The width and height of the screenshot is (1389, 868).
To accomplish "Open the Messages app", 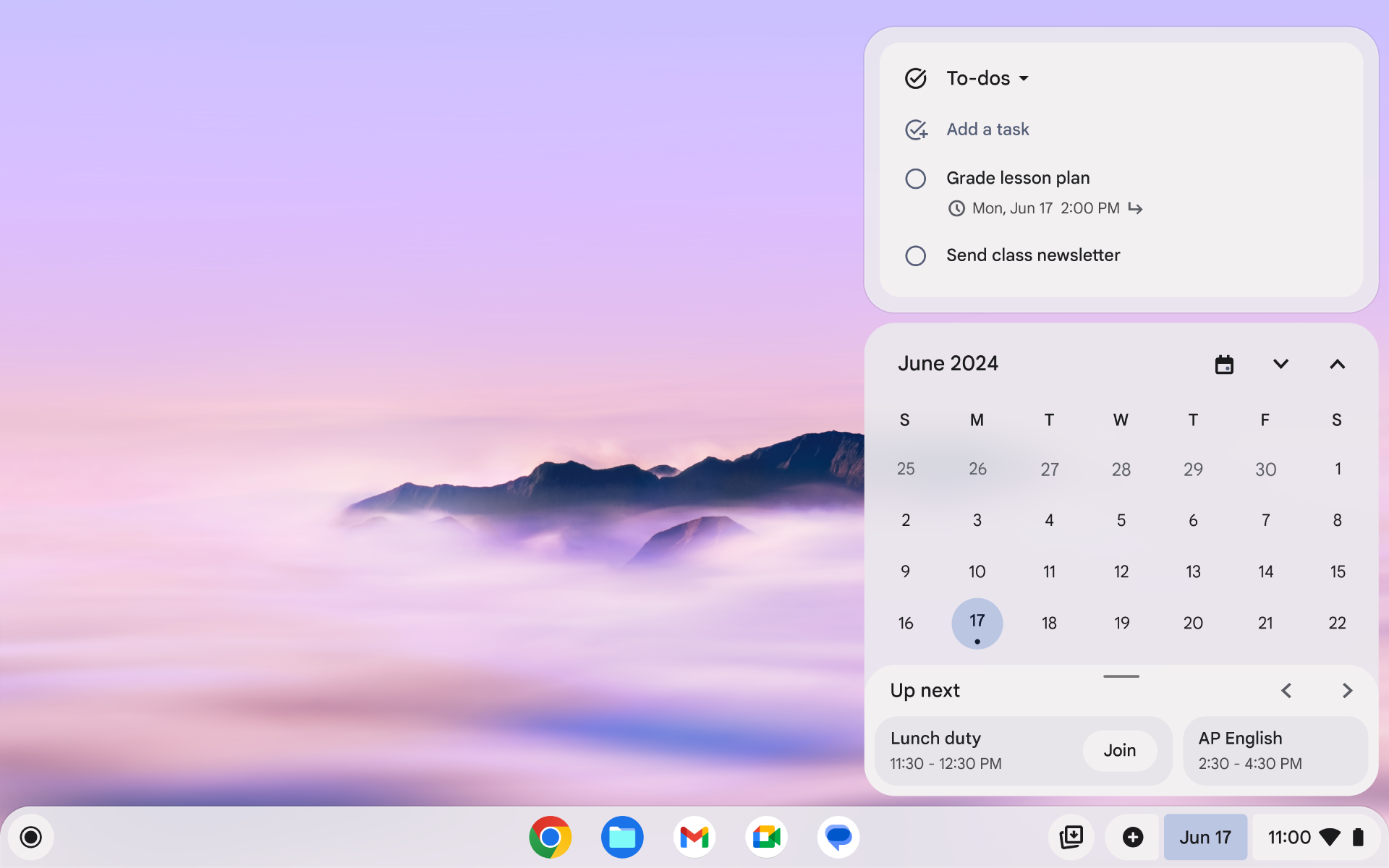I will 838,837.
